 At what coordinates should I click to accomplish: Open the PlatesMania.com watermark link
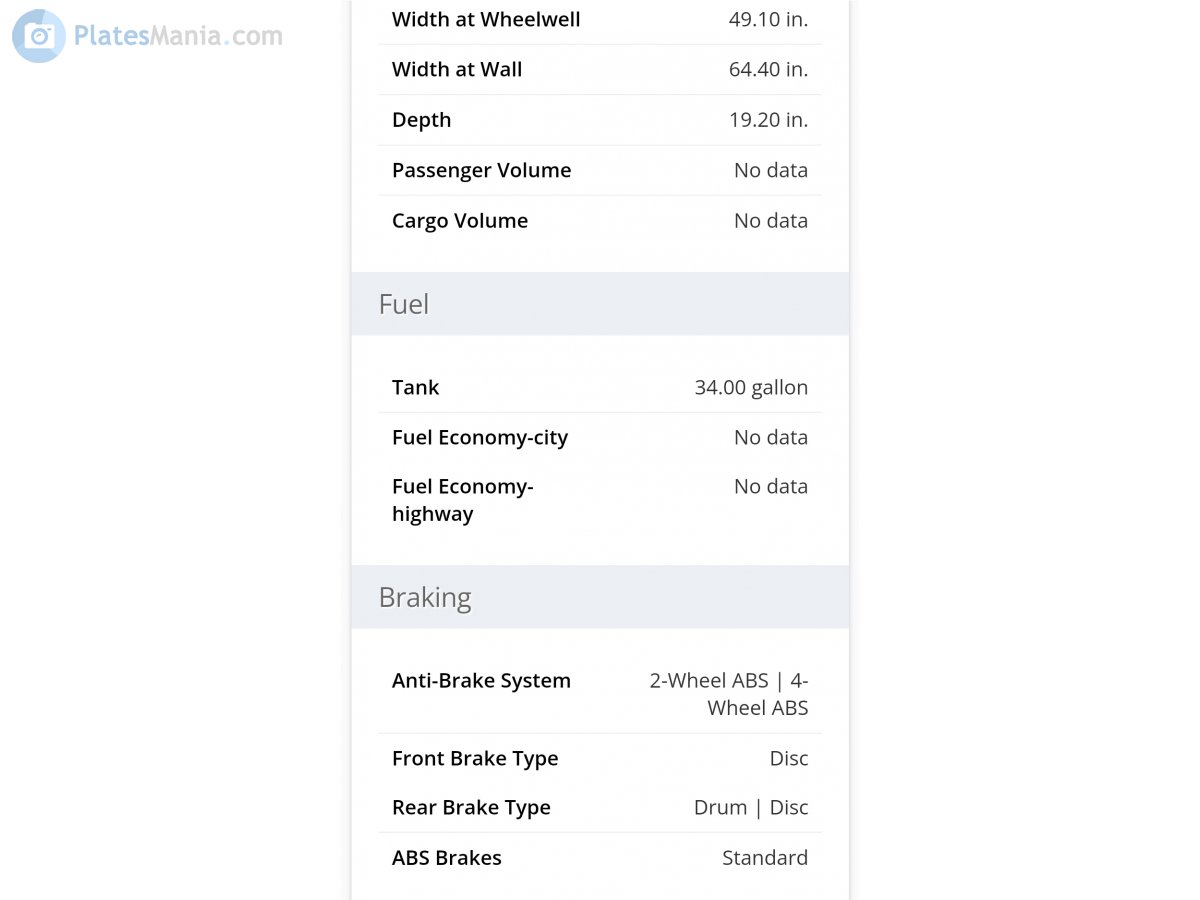tap(178, 37)
